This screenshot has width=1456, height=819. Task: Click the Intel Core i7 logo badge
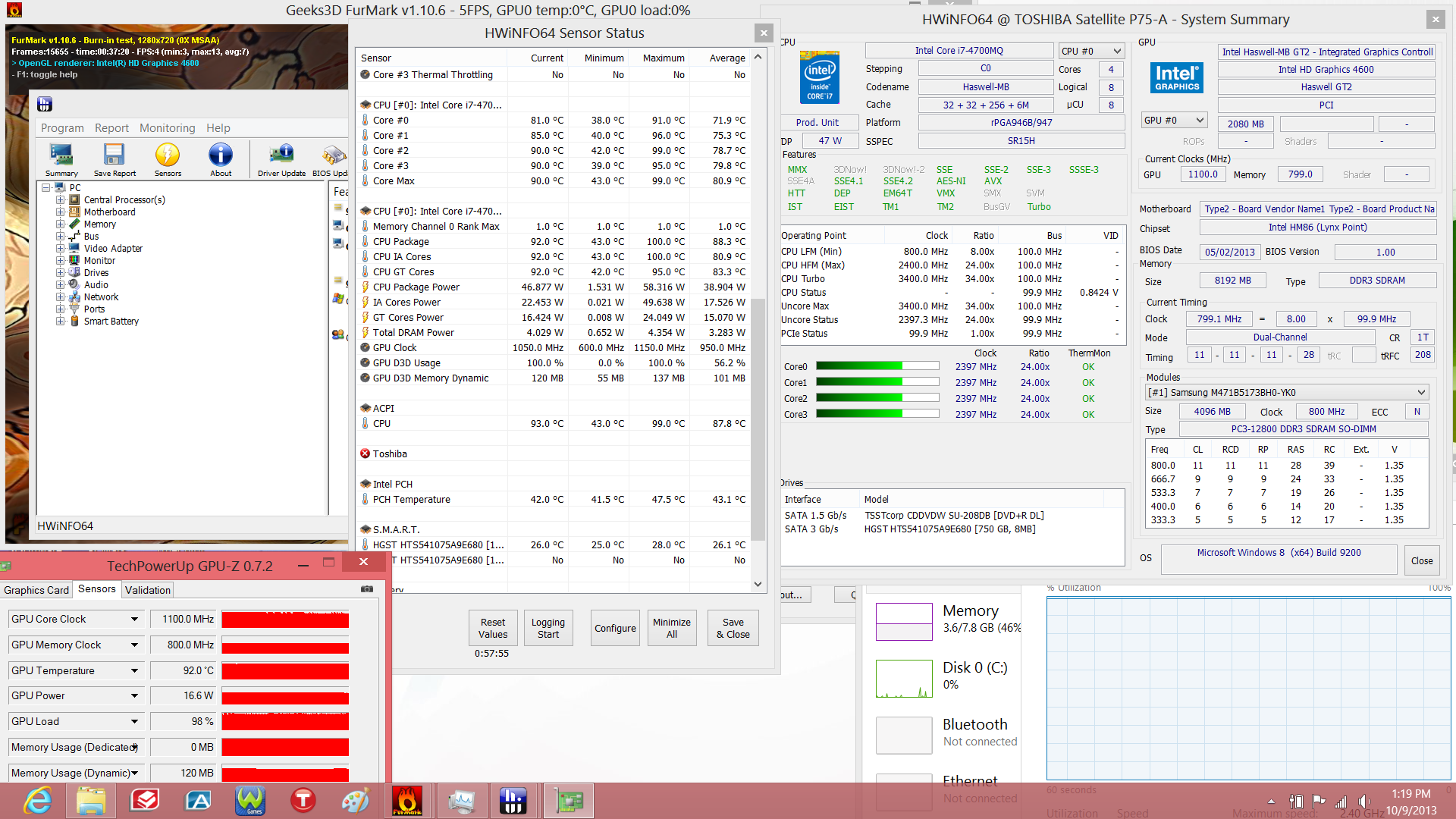pyautogui.click(x=820, y=77)
